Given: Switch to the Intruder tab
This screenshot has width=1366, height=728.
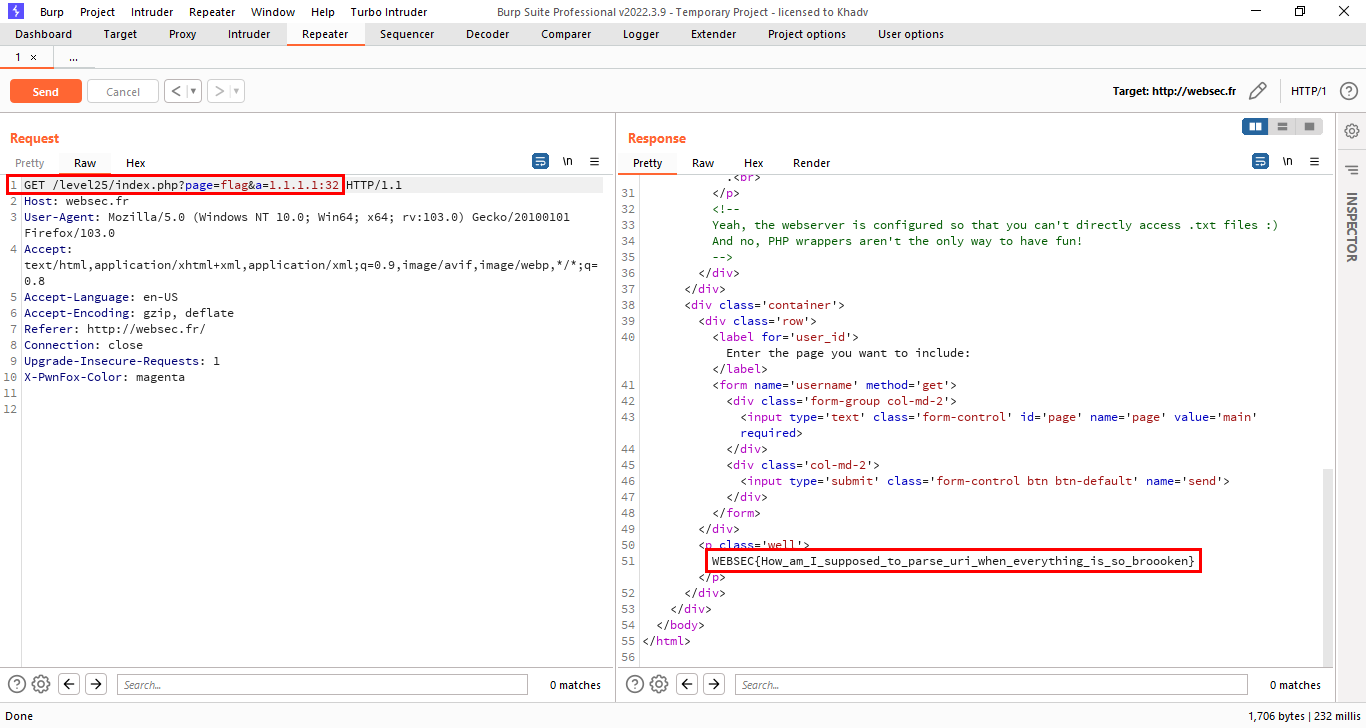Looking at the screenshot, I should (249, 34).
